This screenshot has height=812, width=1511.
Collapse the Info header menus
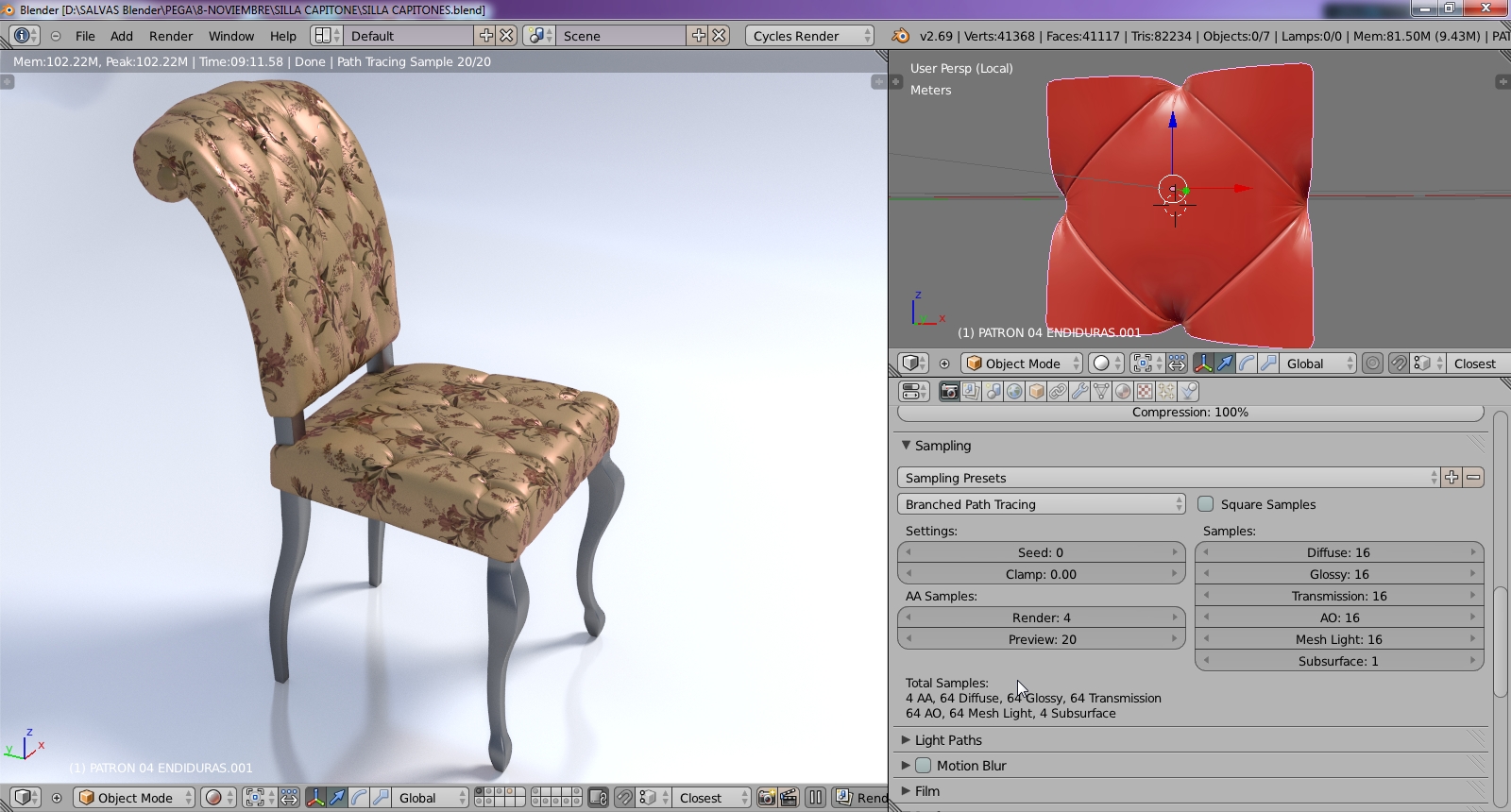(56, 36)
